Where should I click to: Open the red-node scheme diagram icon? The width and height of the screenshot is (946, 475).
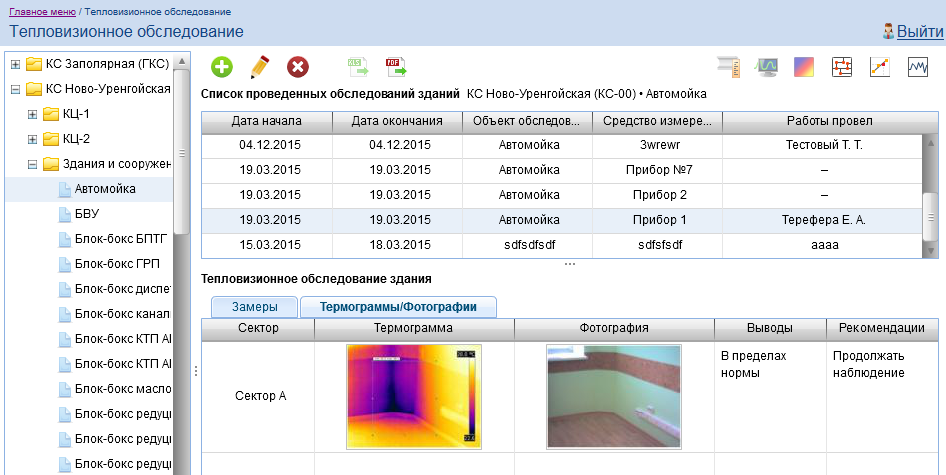pyautogui.click(x=842, y=67)
